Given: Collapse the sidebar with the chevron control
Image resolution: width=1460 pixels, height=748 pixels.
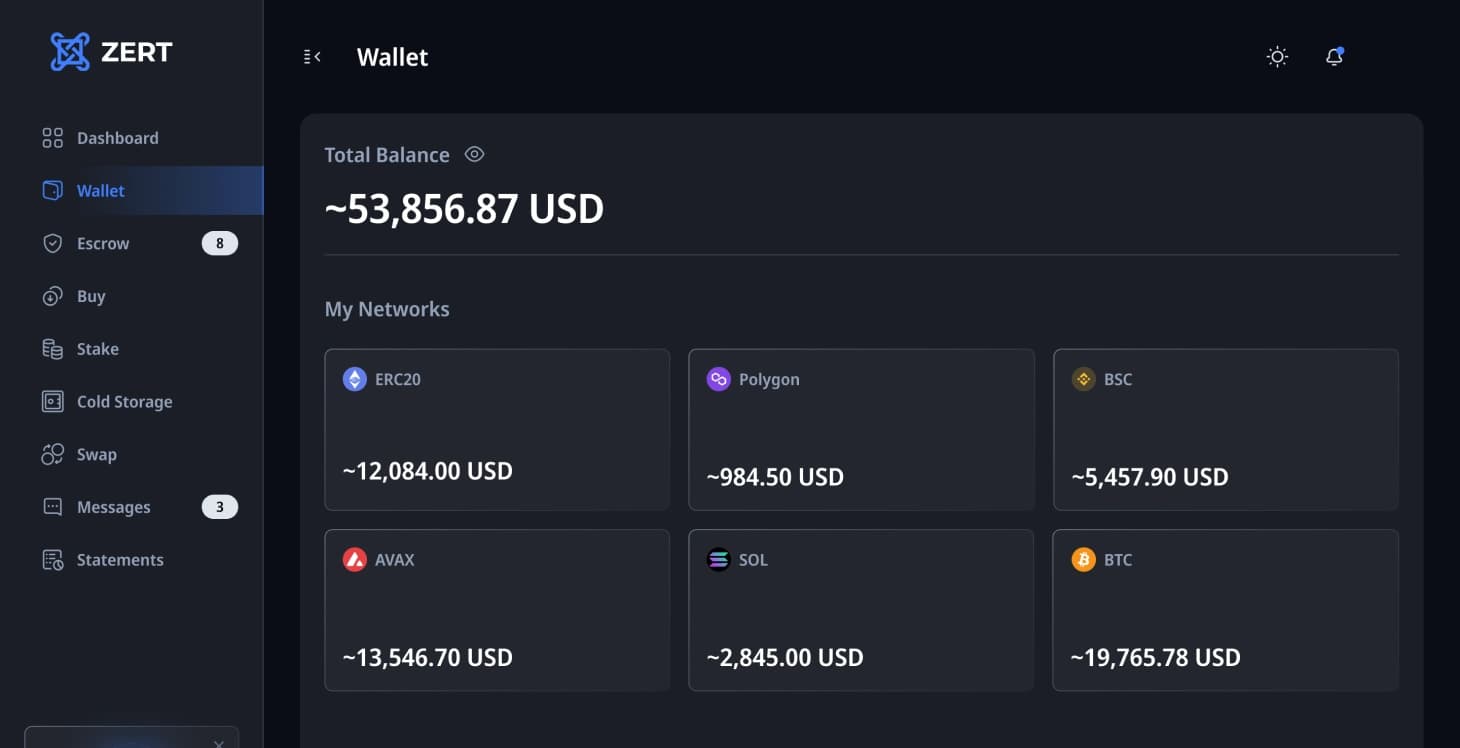Looking at the screenshot, I should tap(311, 57).
